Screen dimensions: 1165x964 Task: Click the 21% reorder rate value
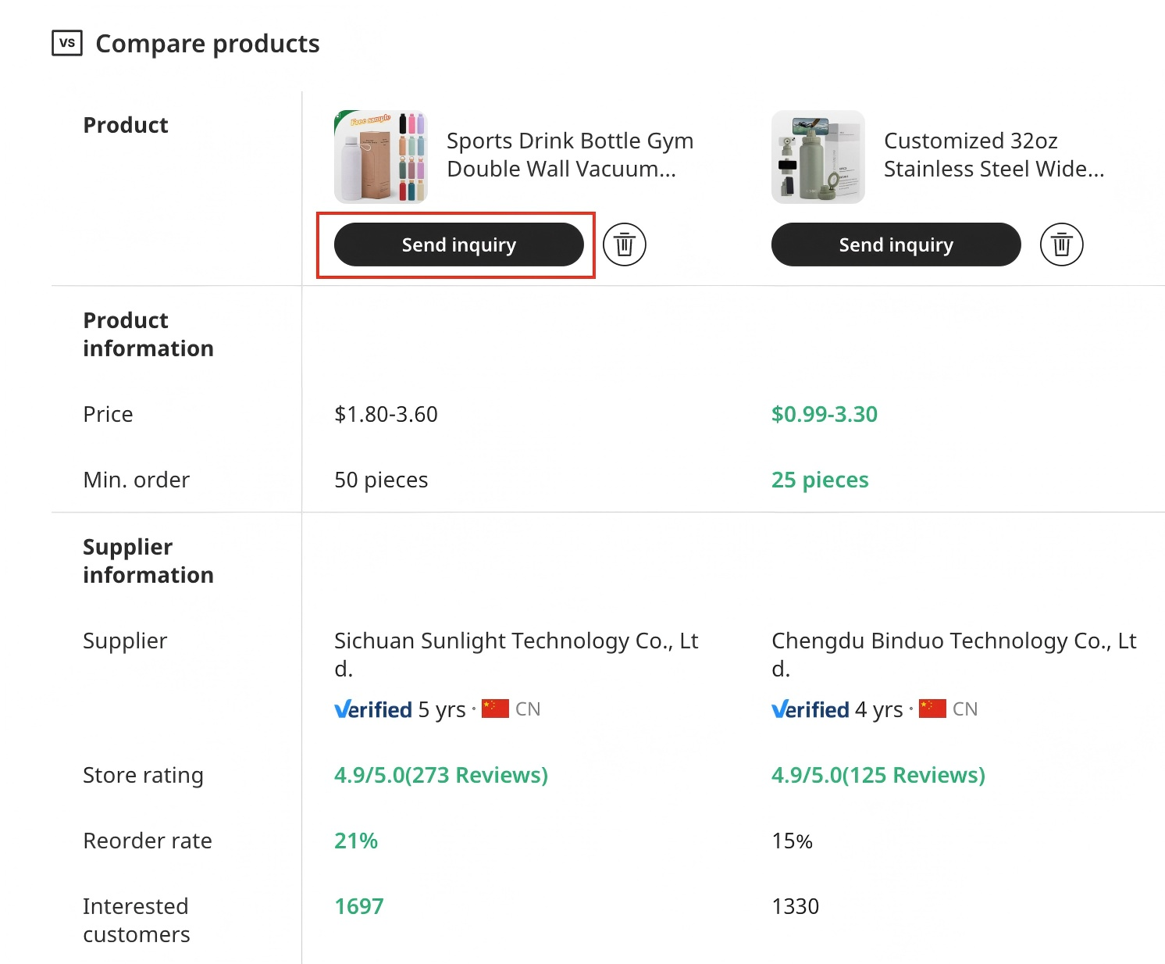(356, 841)
